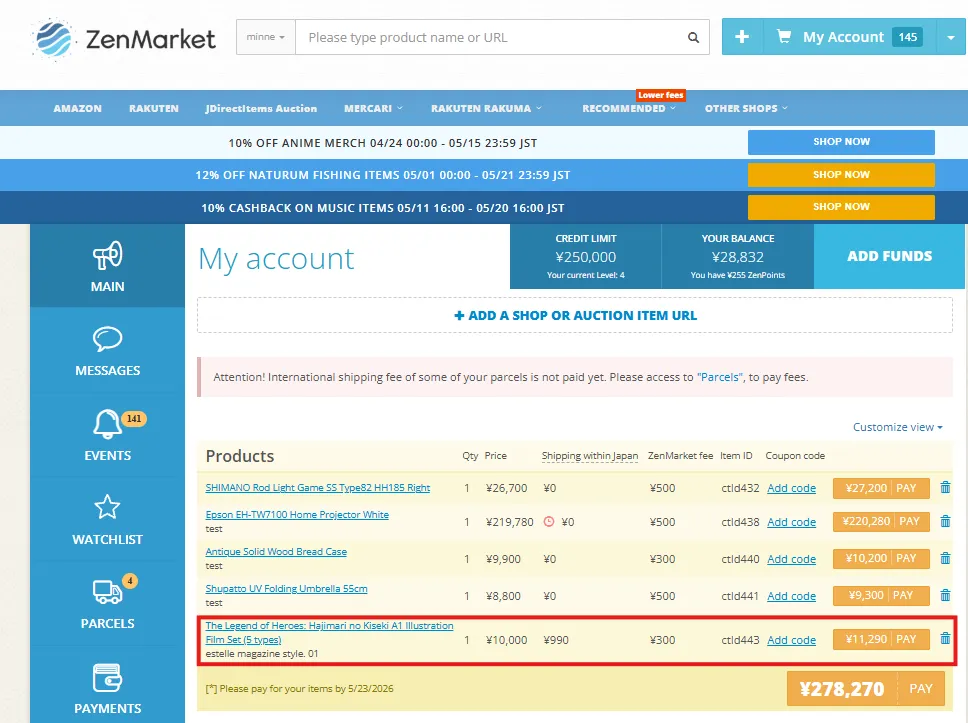The height and width of the screenshot is (723, 968).
Task: Add coupon code for item ctId432
Action: (x=791, y=488)
